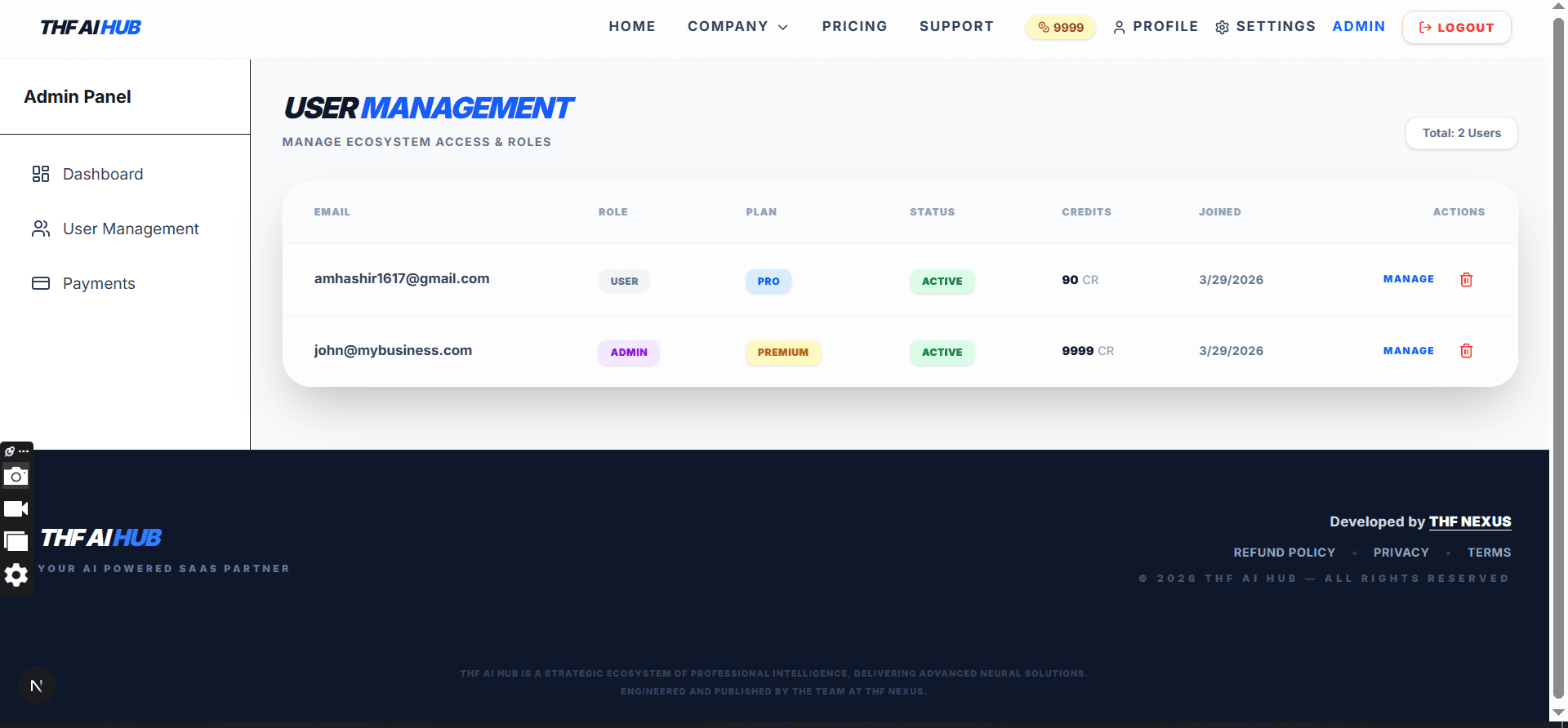Click the ROLE column header
1568x728 pixels.
pos(612,211)
